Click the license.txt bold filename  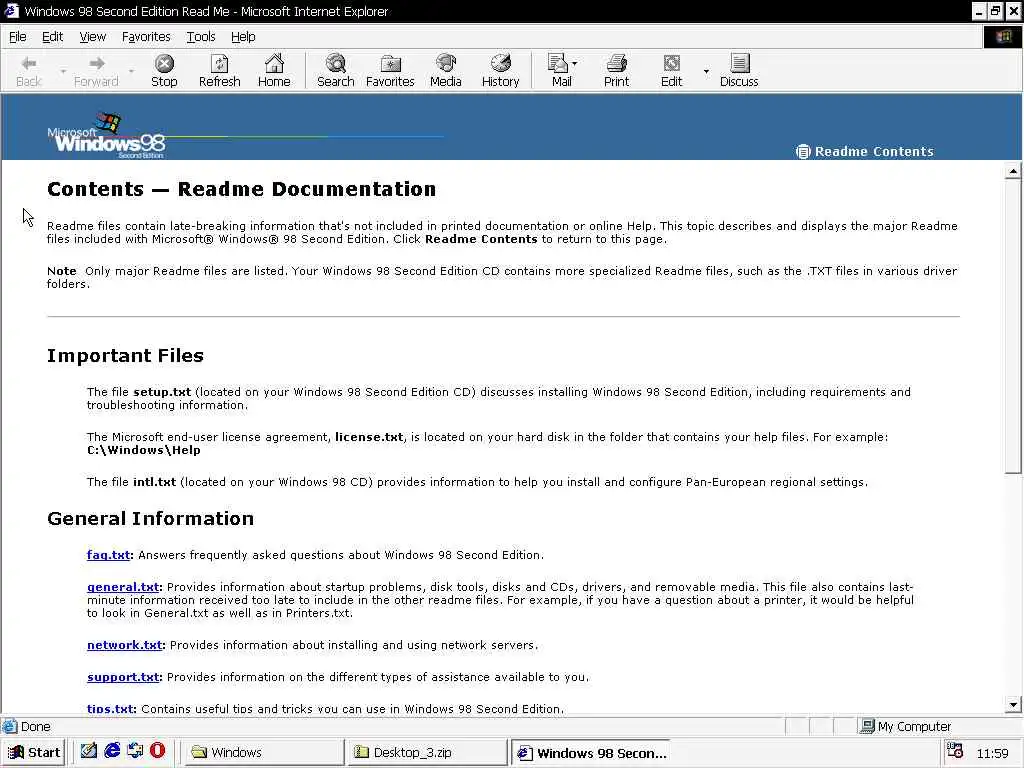point(369,437)
